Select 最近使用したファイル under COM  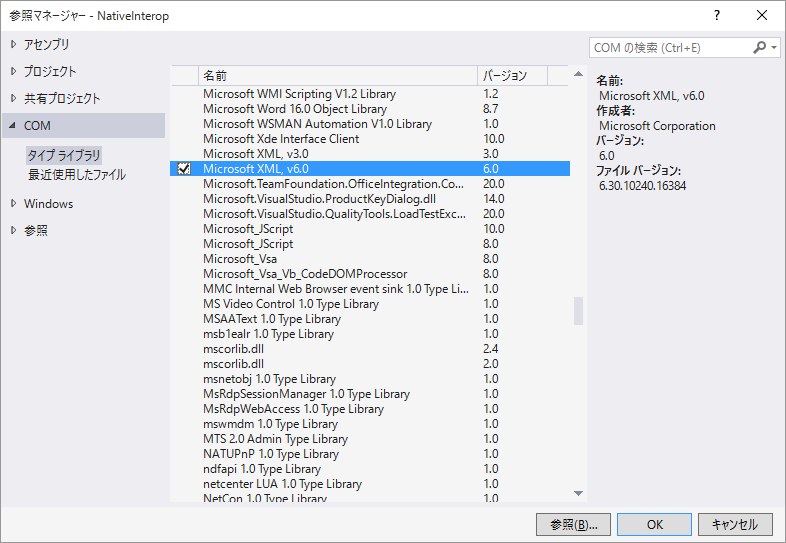(x=77, y=174)
